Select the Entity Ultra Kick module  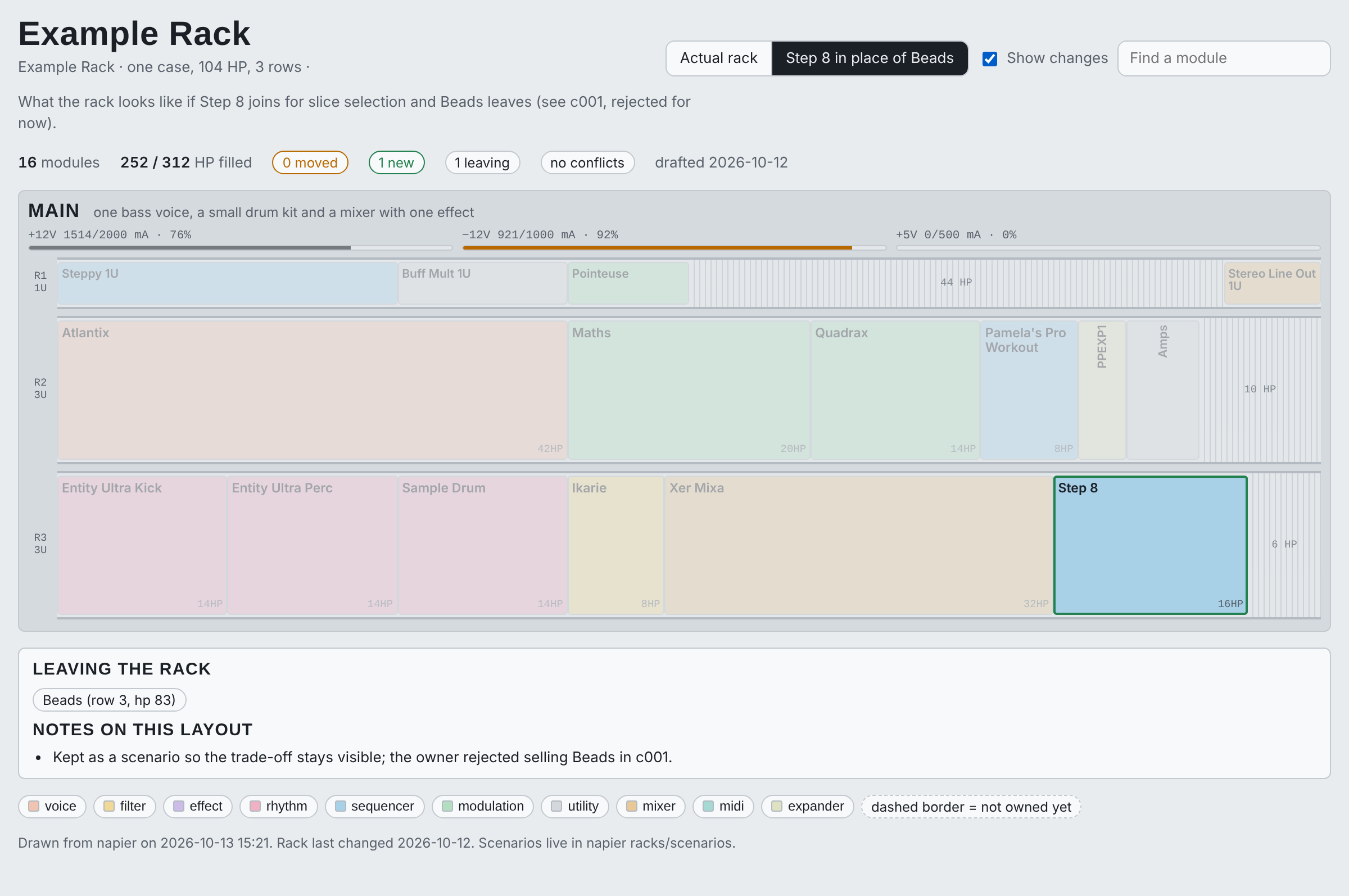pos(142,545)
